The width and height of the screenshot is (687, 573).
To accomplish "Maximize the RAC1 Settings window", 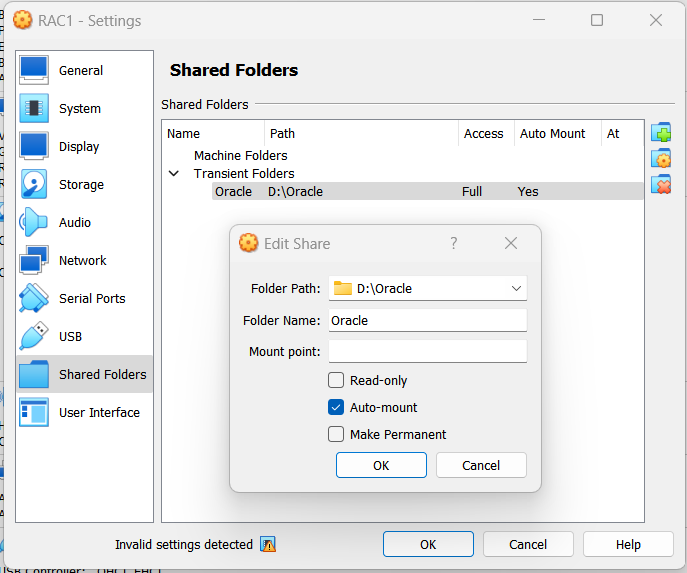I will pyautogui.click(x=597, y=20).
